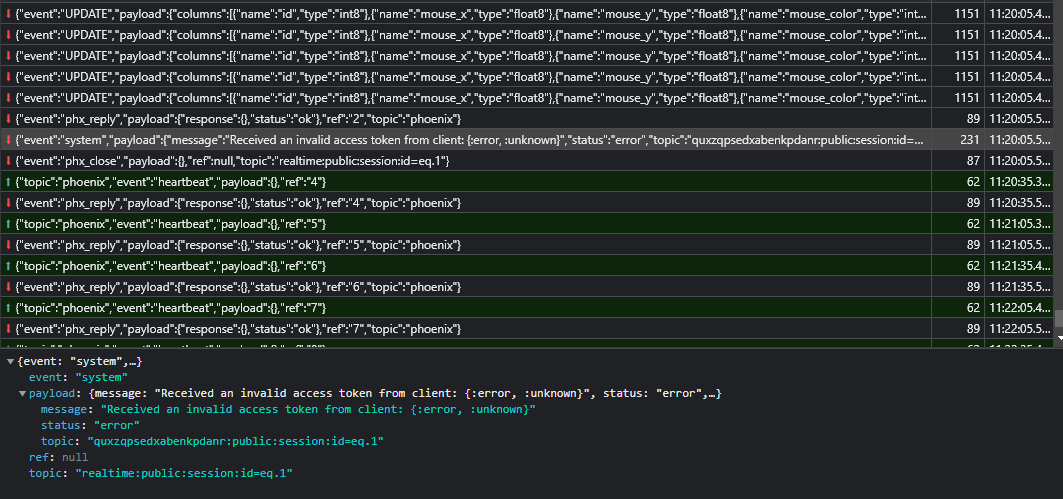
Task: Click the topic "realtime:public:session:id=eq.1" property
Action: pyautogui.click(x=161, y=473)
